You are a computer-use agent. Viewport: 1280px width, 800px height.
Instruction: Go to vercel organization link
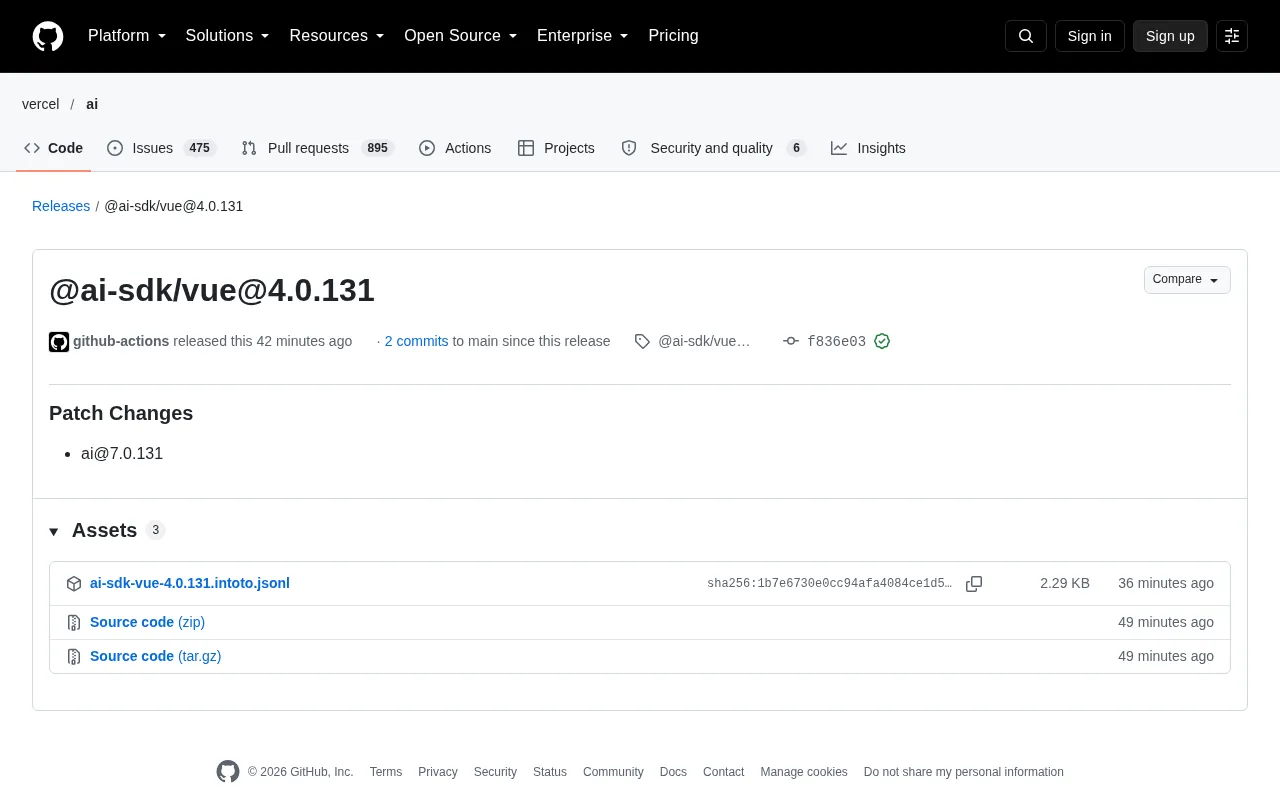pos(41,104)
